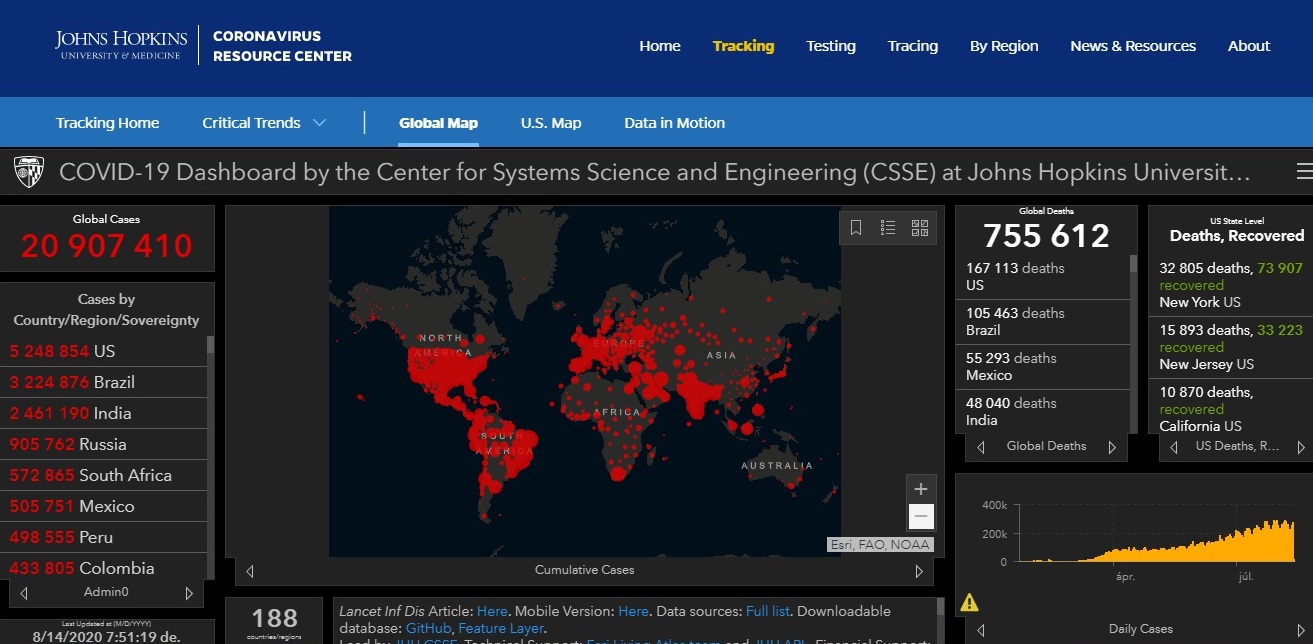The width and height of the screenshot is (1313, 644).
Task: Click left arrow beside Global Deaths
Action: tap(981, 447)
